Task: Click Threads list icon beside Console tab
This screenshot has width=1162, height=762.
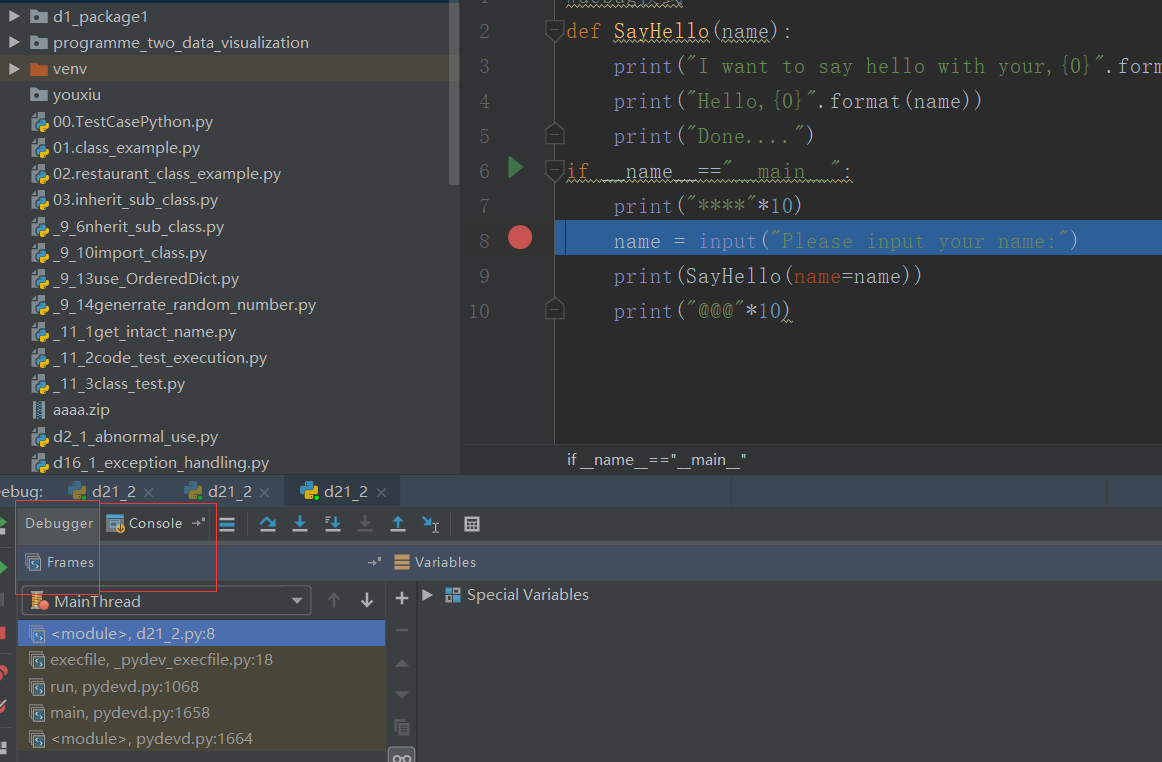Action: coord(228,524)
